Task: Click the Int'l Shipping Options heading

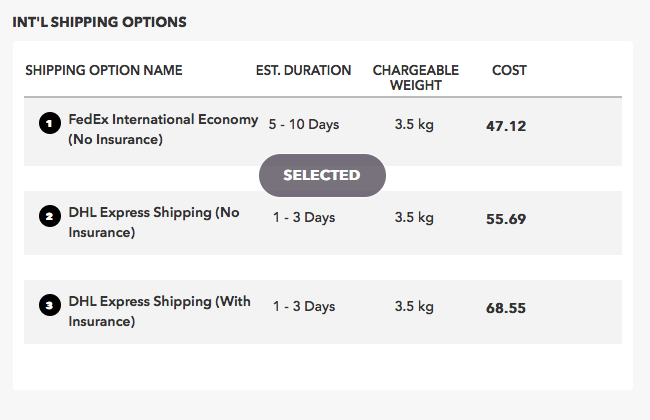Action: pos(99,22)
